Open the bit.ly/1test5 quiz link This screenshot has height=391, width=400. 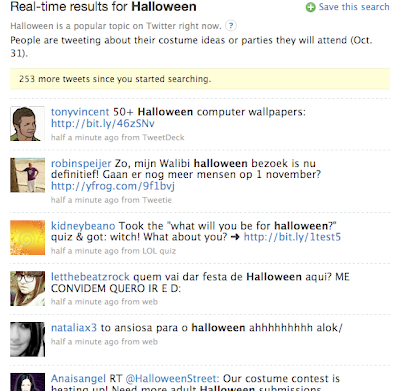[x=292, y=237]
